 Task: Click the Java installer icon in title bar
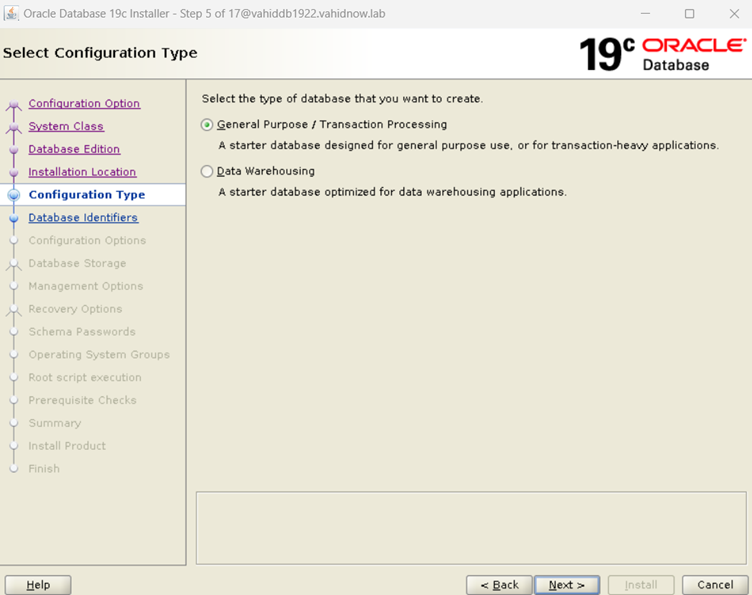point(12,14)
